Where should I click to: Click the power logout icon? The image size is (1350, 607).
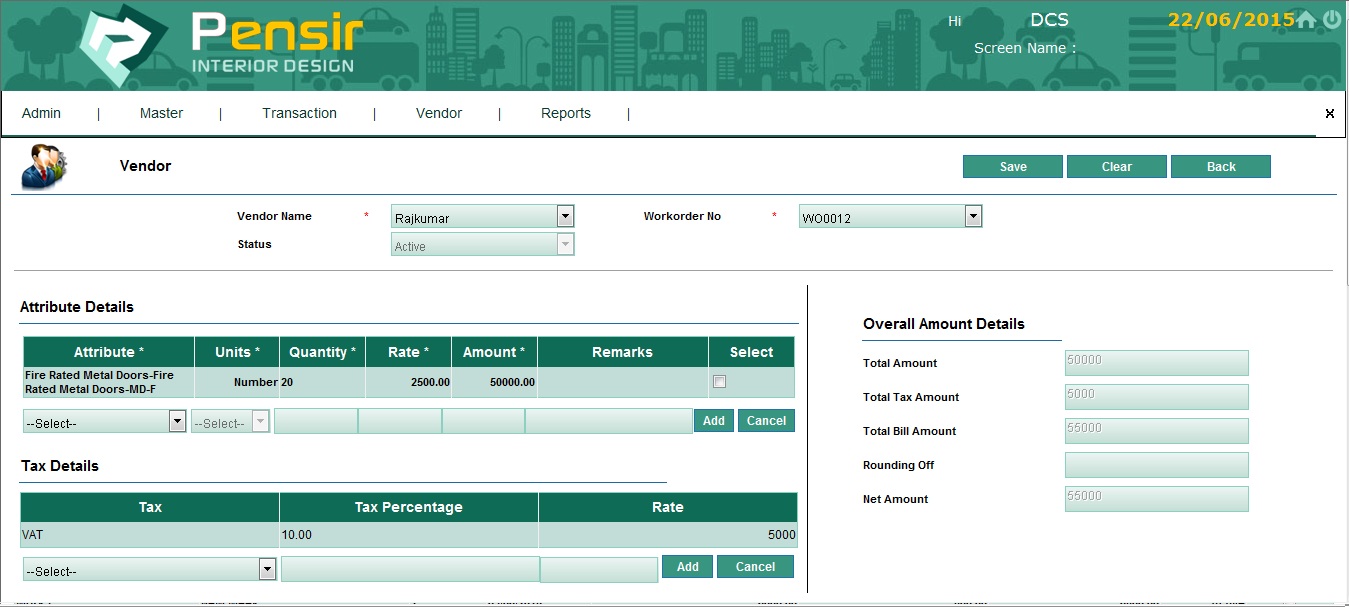[x=1332, y=20]
